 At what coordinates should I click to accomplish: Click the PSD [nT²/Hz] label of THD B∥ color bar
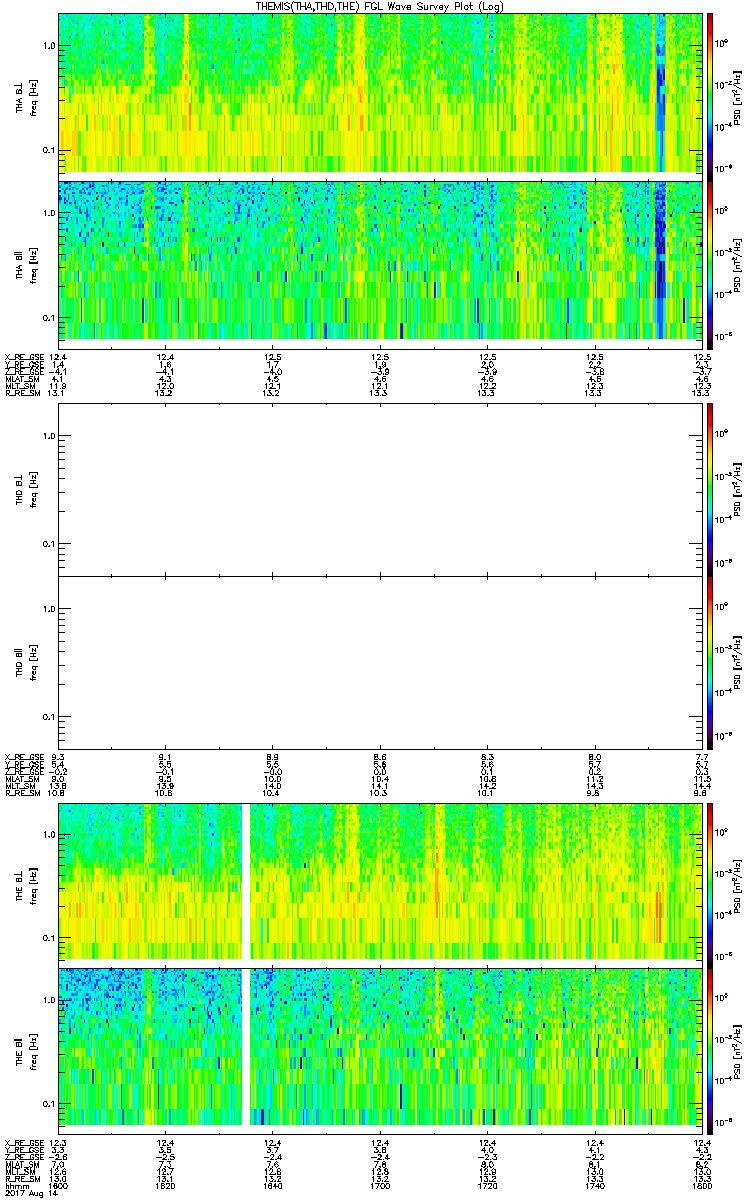point(738,662)
